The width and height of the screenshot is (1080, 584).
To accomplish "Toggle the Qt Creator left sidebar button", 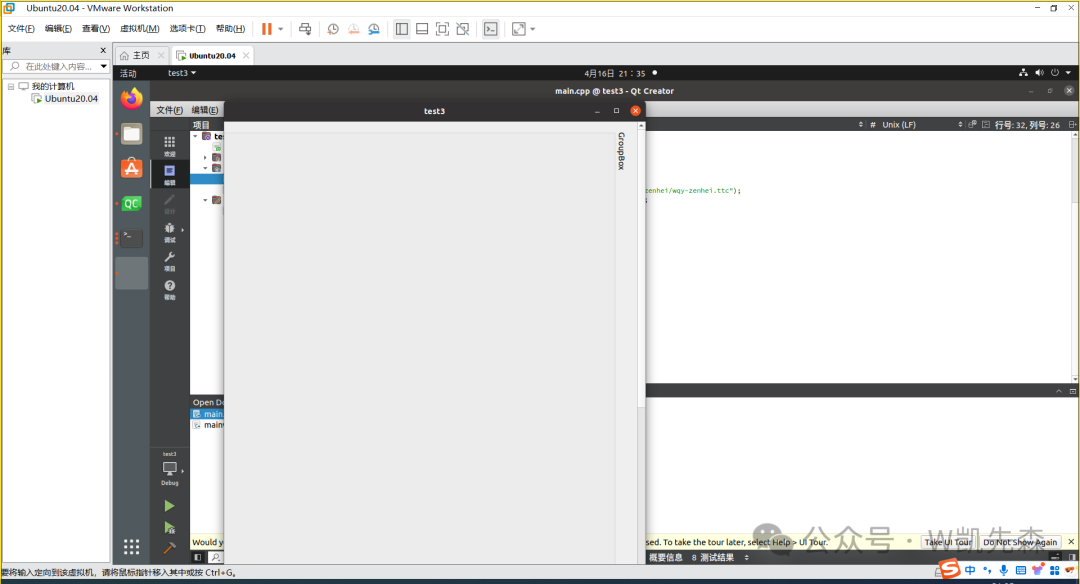I will 197,557.
